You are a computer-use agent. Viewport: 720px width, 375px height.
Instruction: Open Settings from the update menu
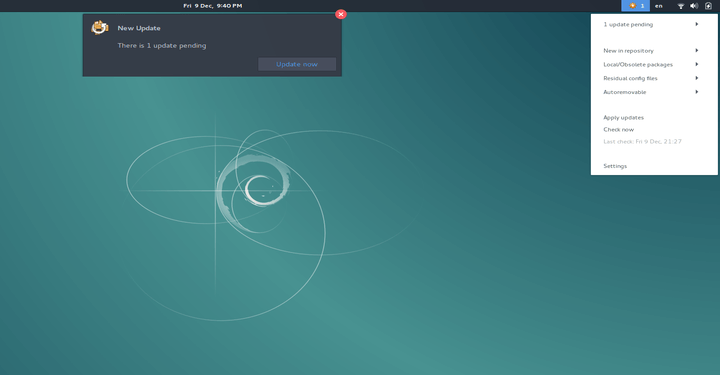(615, 166)
